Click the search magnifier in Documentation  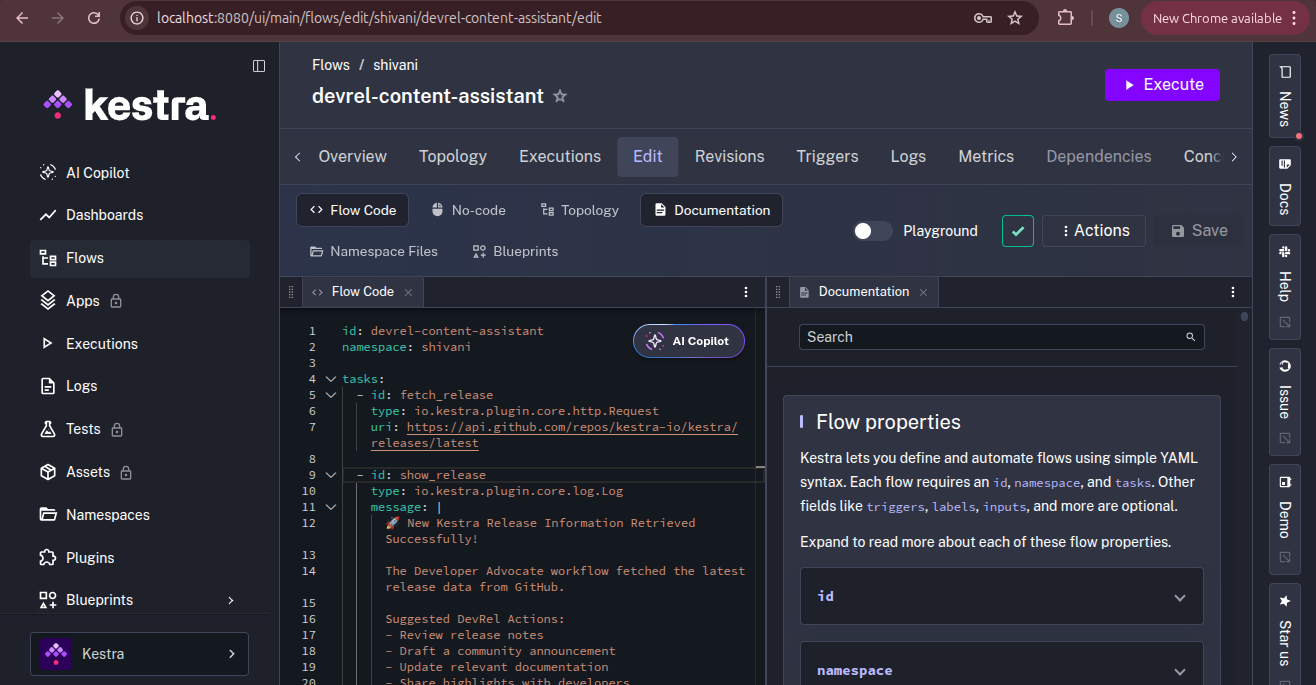click(x=1190, y=337)
